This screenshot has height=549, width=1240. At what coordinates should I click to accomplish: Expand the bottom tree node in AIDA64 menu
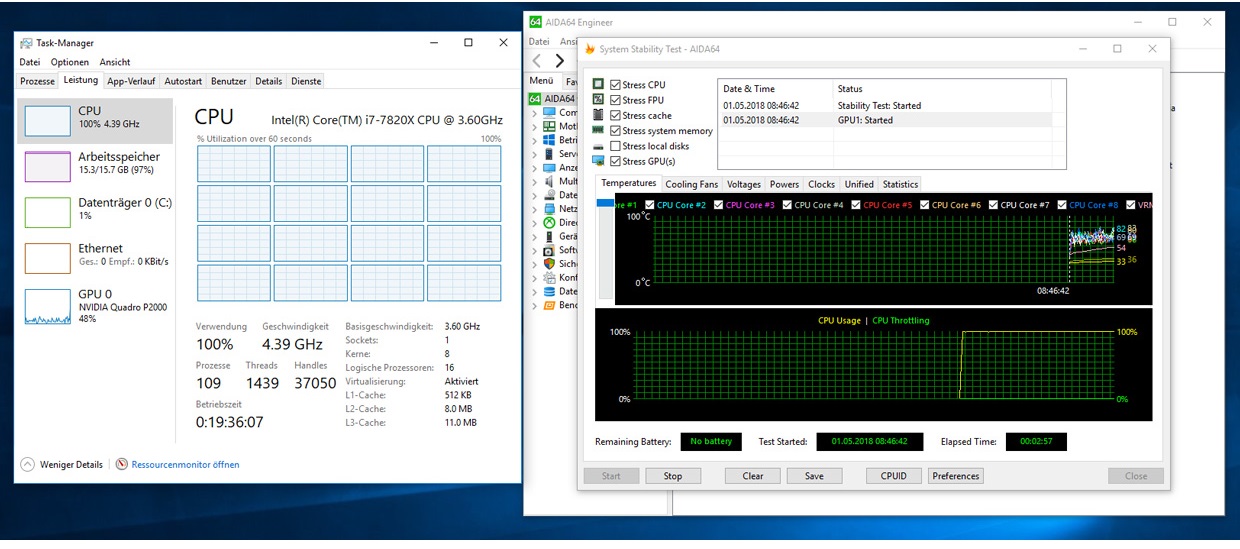click(x=534, y=305)
